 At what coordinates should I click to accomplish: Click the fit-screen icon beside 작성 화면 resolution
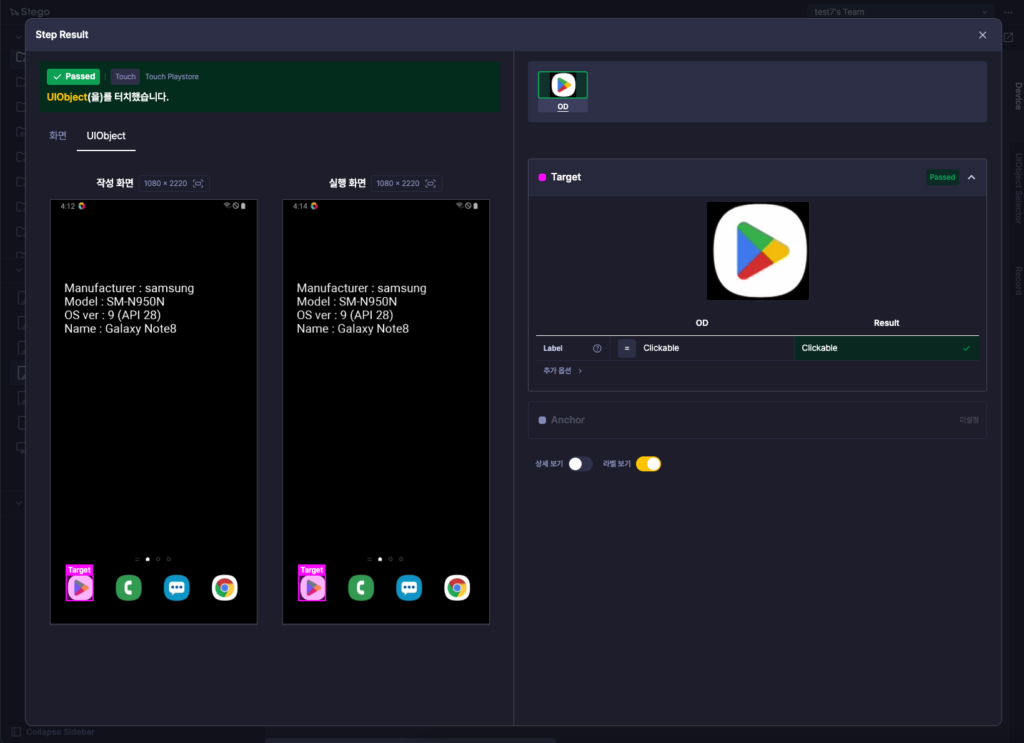tap(198, 183)
